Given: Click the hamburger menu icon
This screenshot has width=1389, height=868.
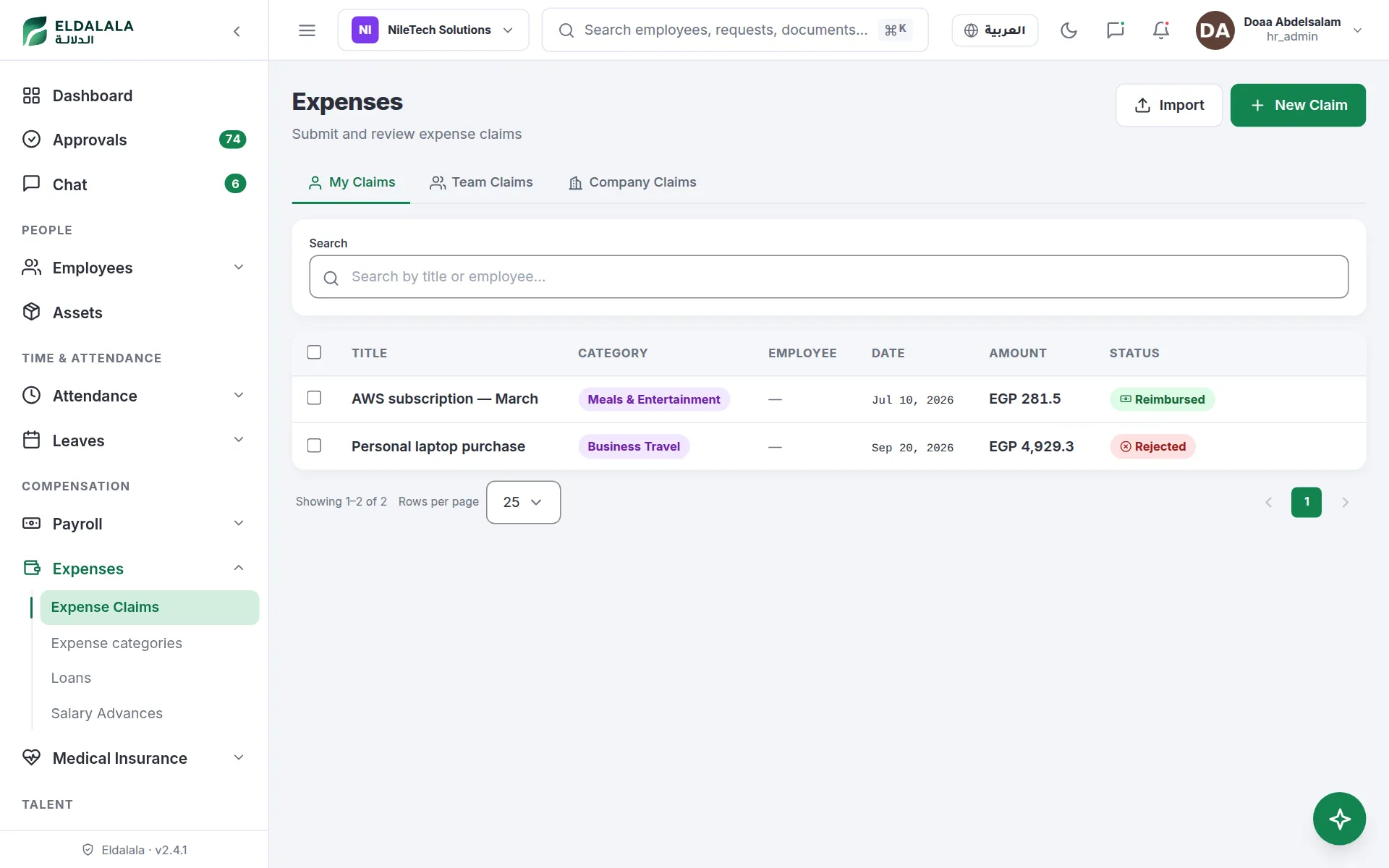Looking at the screenshot, I should pyautogui.click(x=307, y=30).
